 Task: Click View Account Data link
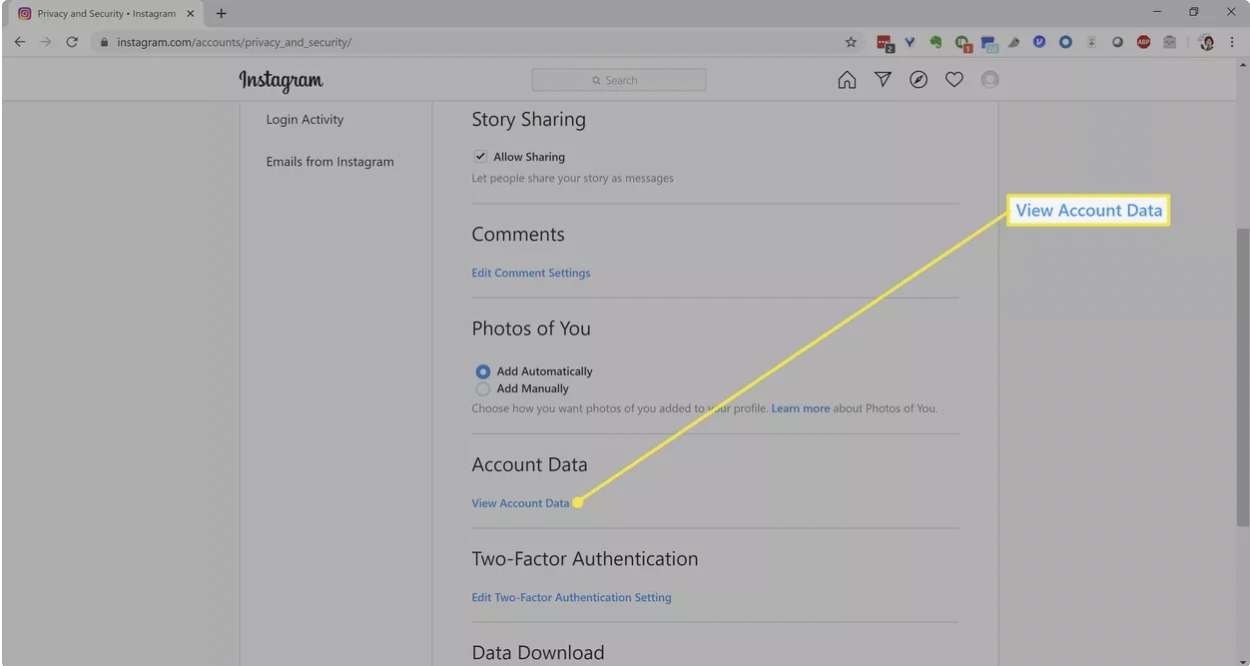click(520, 503)
